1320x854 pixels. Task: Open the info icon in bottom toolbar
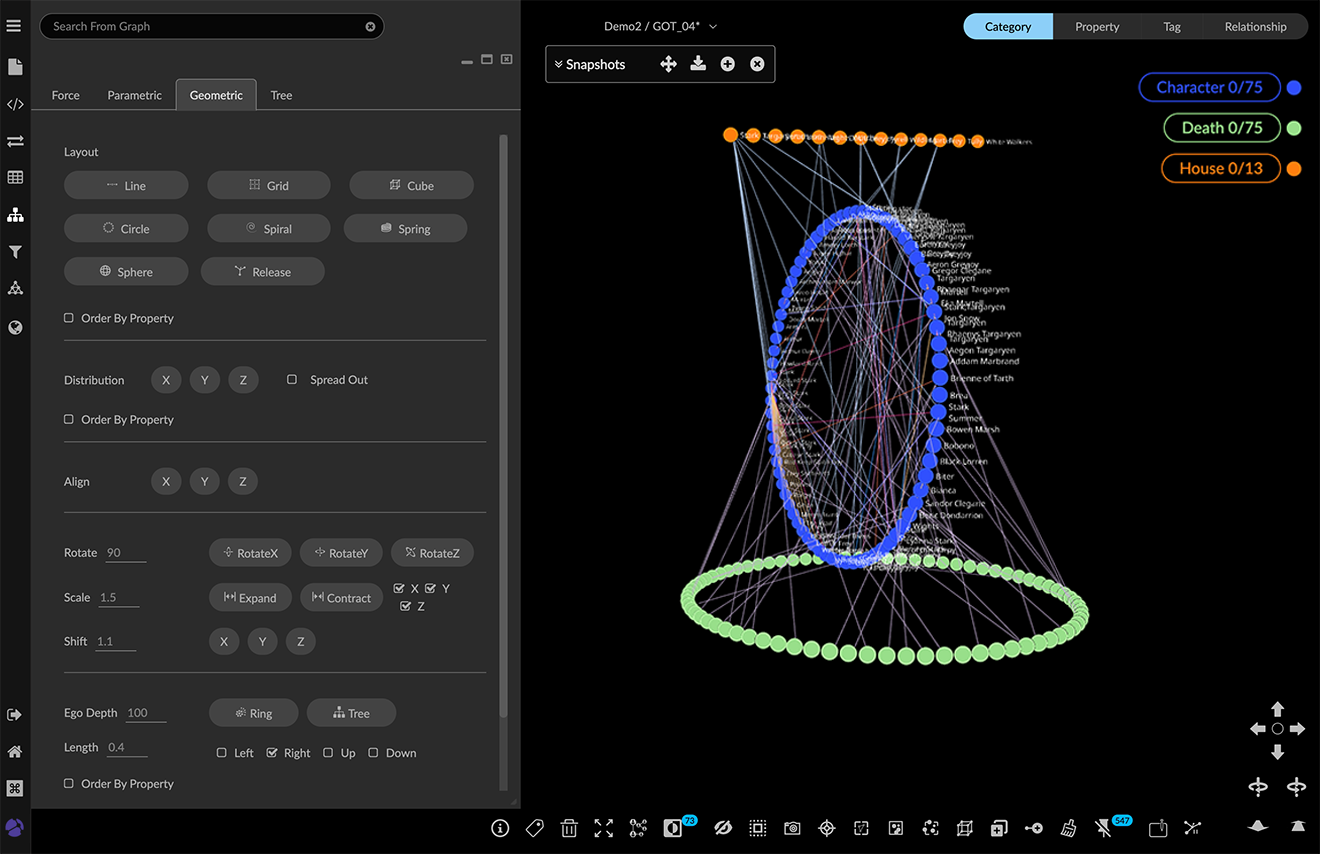pos(501,828)
